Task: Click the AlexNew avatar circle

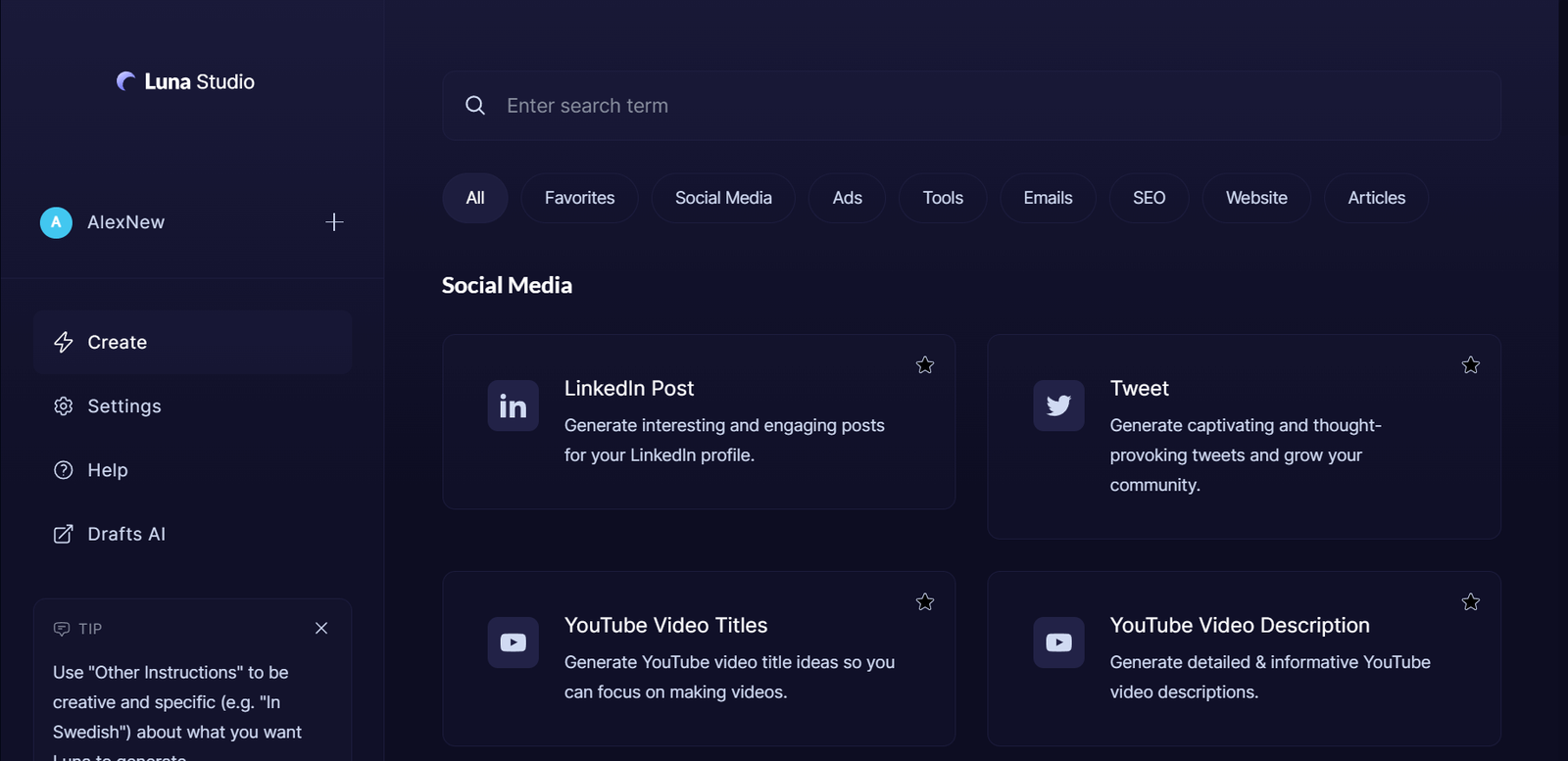Action: point(56,222)
